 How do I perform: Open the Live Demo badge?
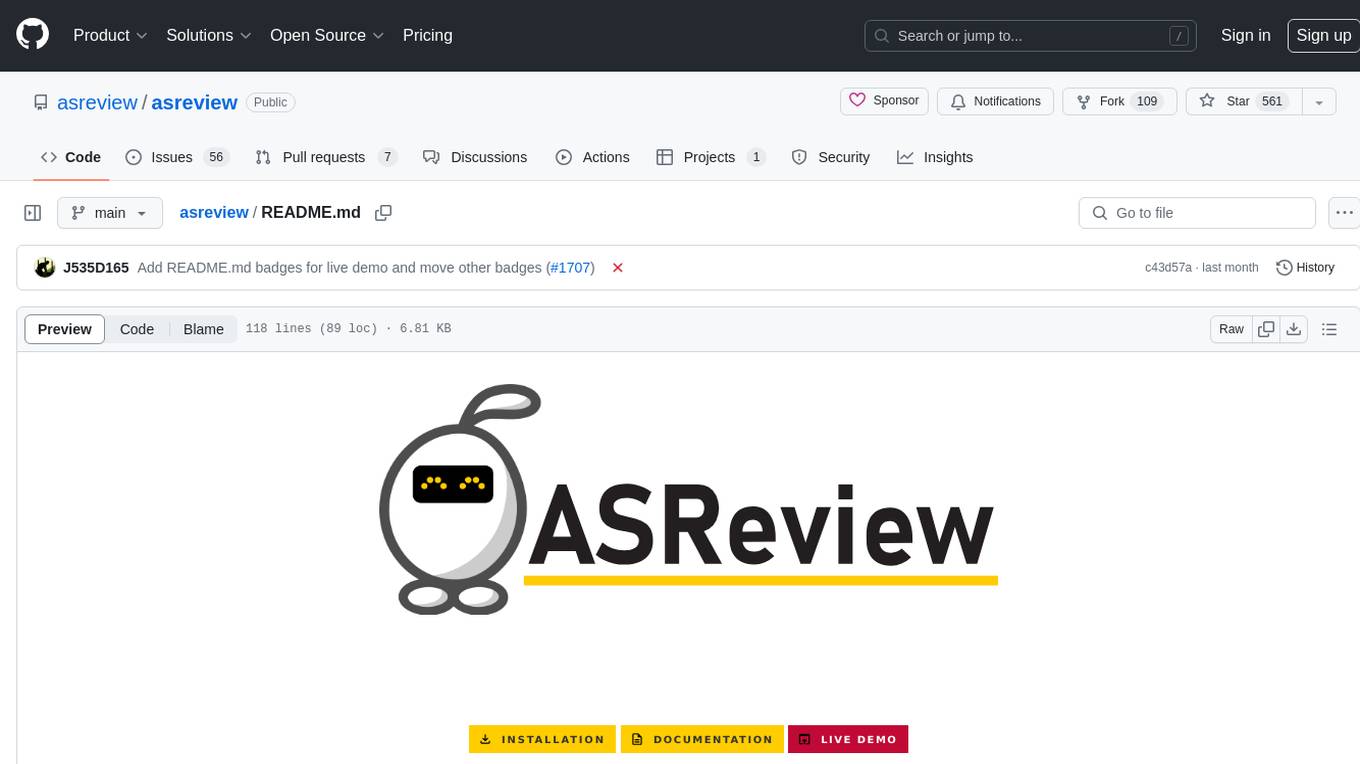tap(848, 739)
